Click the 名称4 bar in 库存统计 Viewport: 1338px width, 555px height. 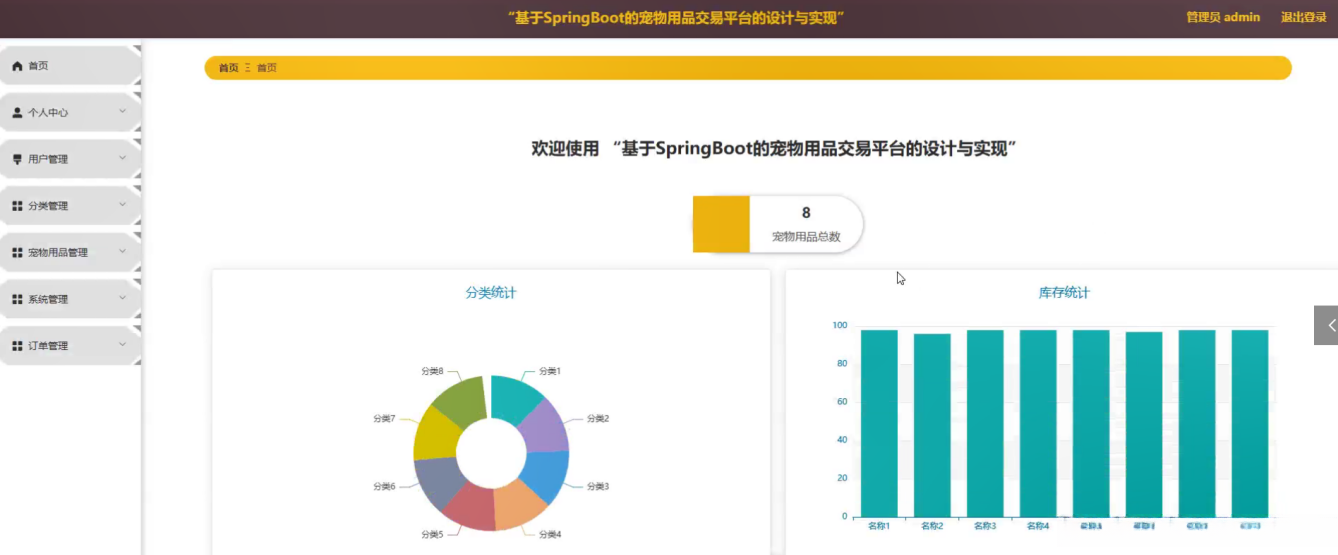1038,423
